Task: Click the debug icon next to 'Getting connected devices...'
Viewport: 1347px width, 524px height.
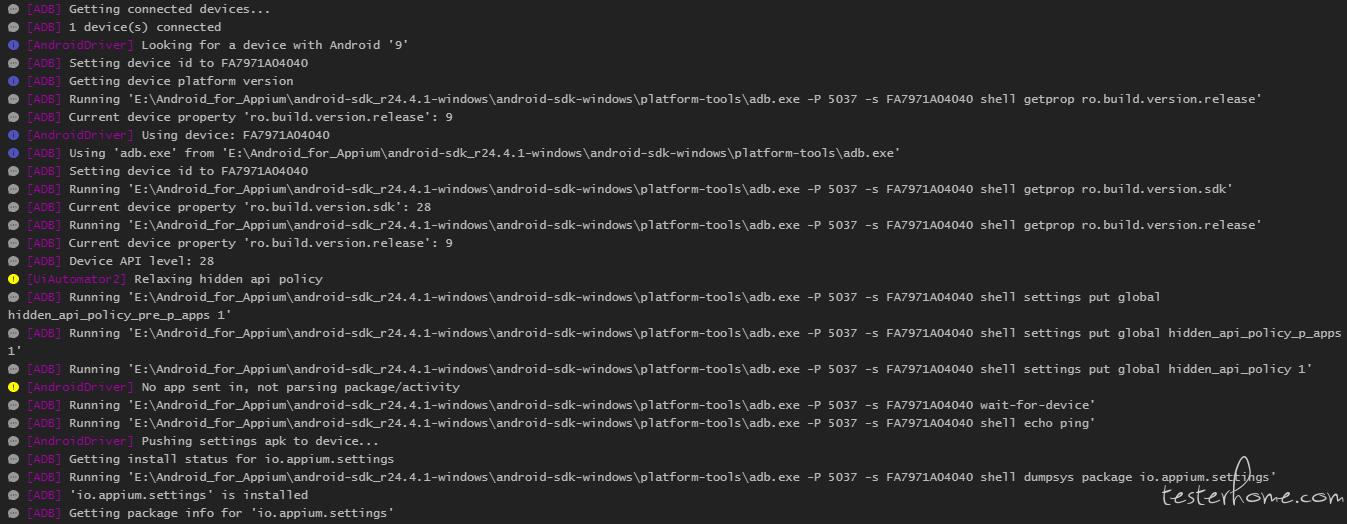Action: tap(13, 9)
